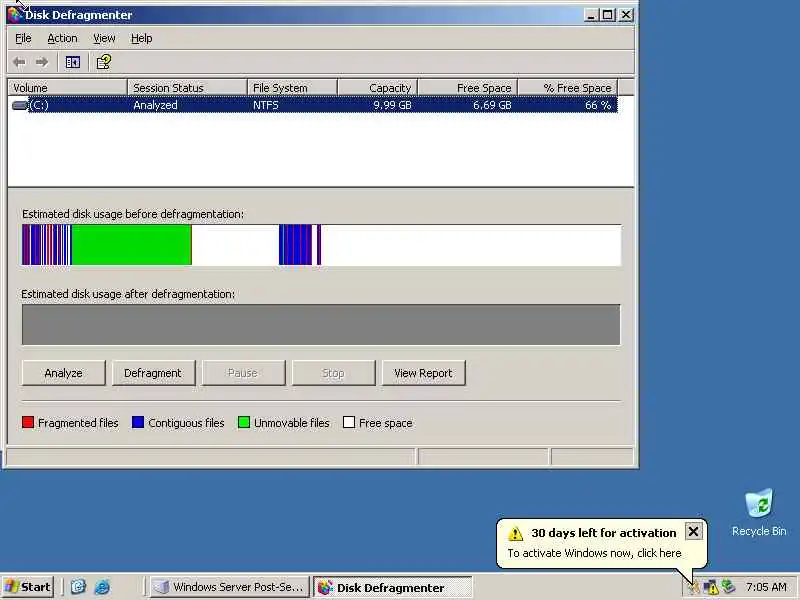The image size is (800, 600).
Task: Sort by Session Status column header
Action: pos(187,88)
